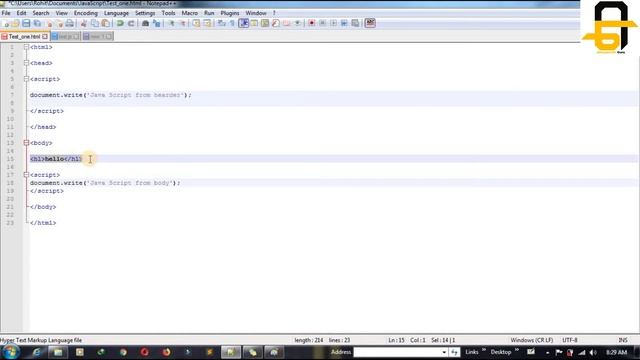Viewport: 640px width, 360px height.
Task: Toggle INS insert mode in status bar
Action: [623, 340]
